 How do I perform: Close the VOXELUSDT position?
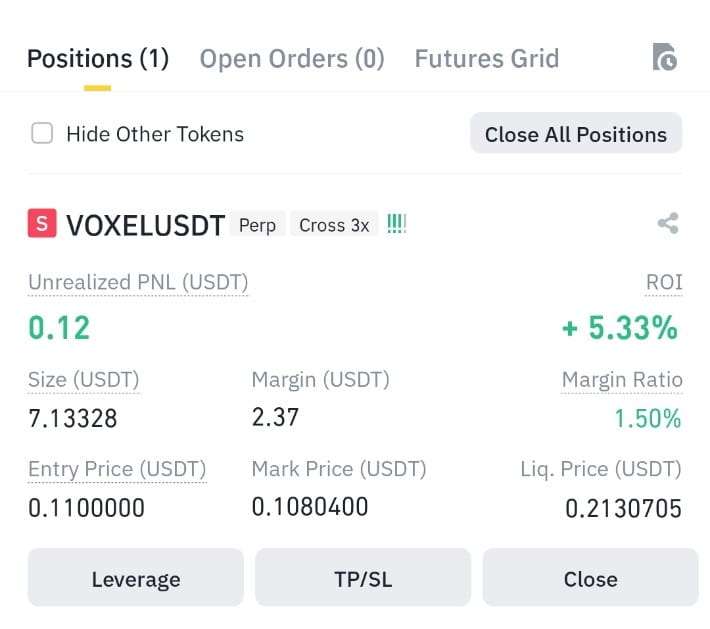[590, 578]
